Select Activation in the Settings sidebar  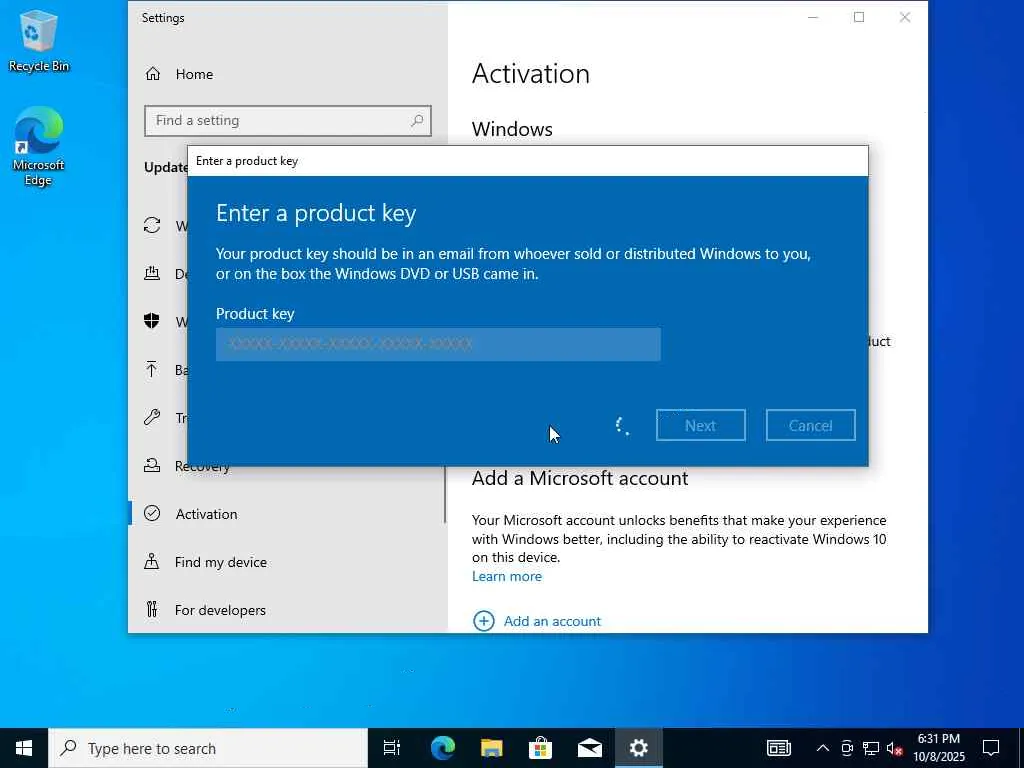tap(206, 514)
